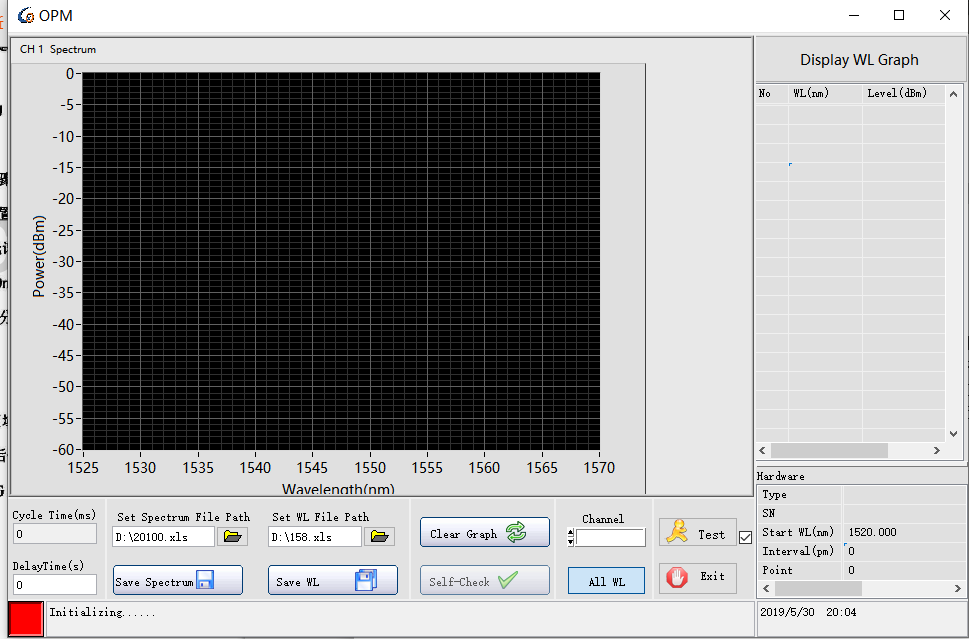Click the DelayTime(s) input field

(x=54, y=584)
